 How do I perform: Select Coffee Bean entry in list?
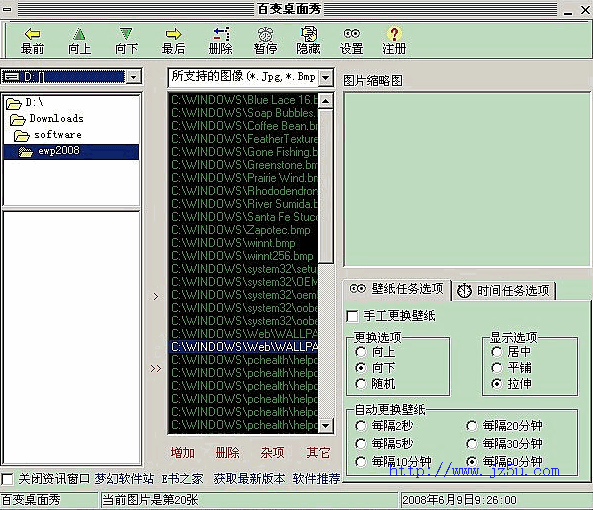point(244,126)
